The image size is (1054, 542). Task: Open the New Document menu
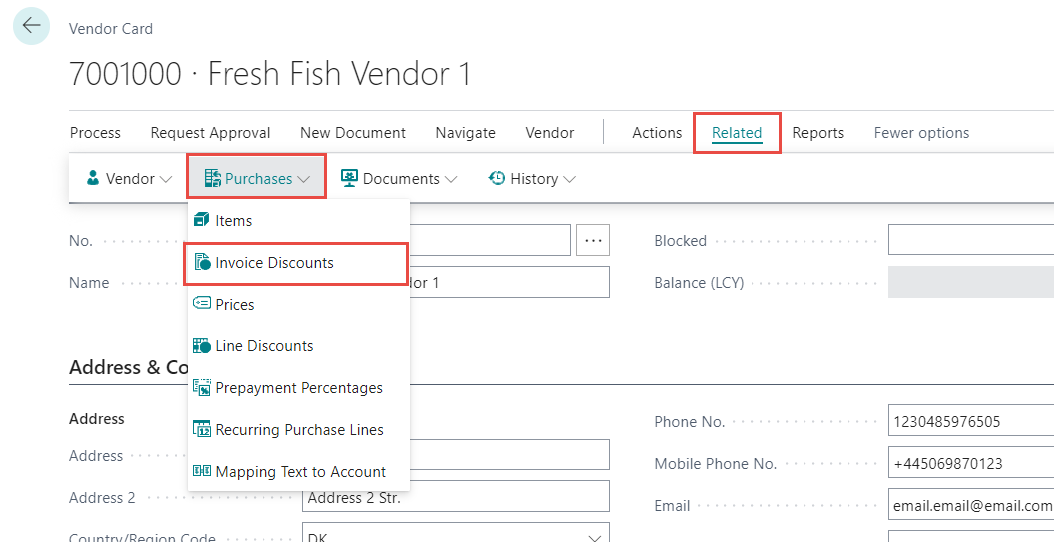point(353,133)
